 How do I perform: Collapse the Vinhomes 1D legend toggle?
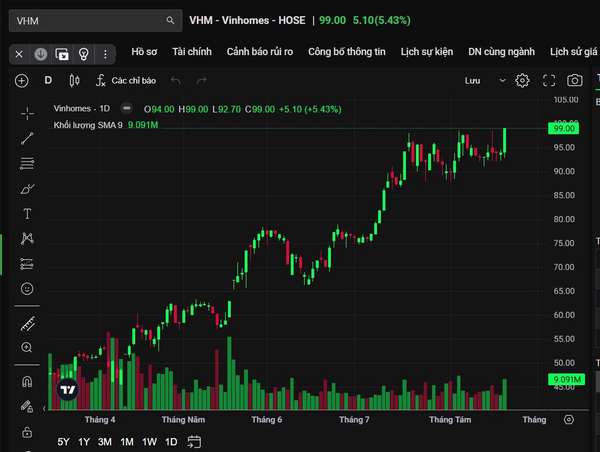126,108
